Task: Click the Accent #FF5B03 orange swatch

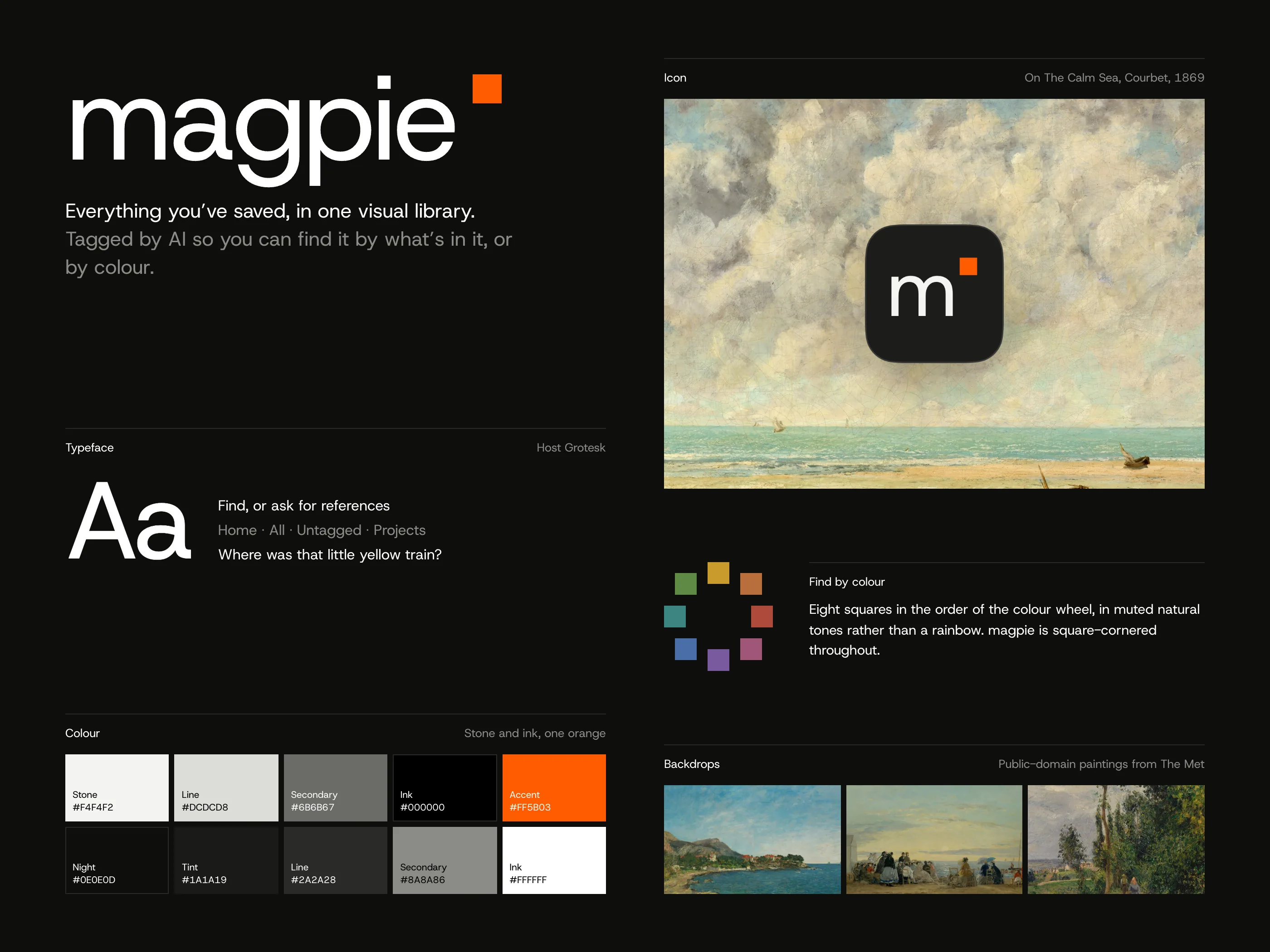Action: tap(554, 787)
